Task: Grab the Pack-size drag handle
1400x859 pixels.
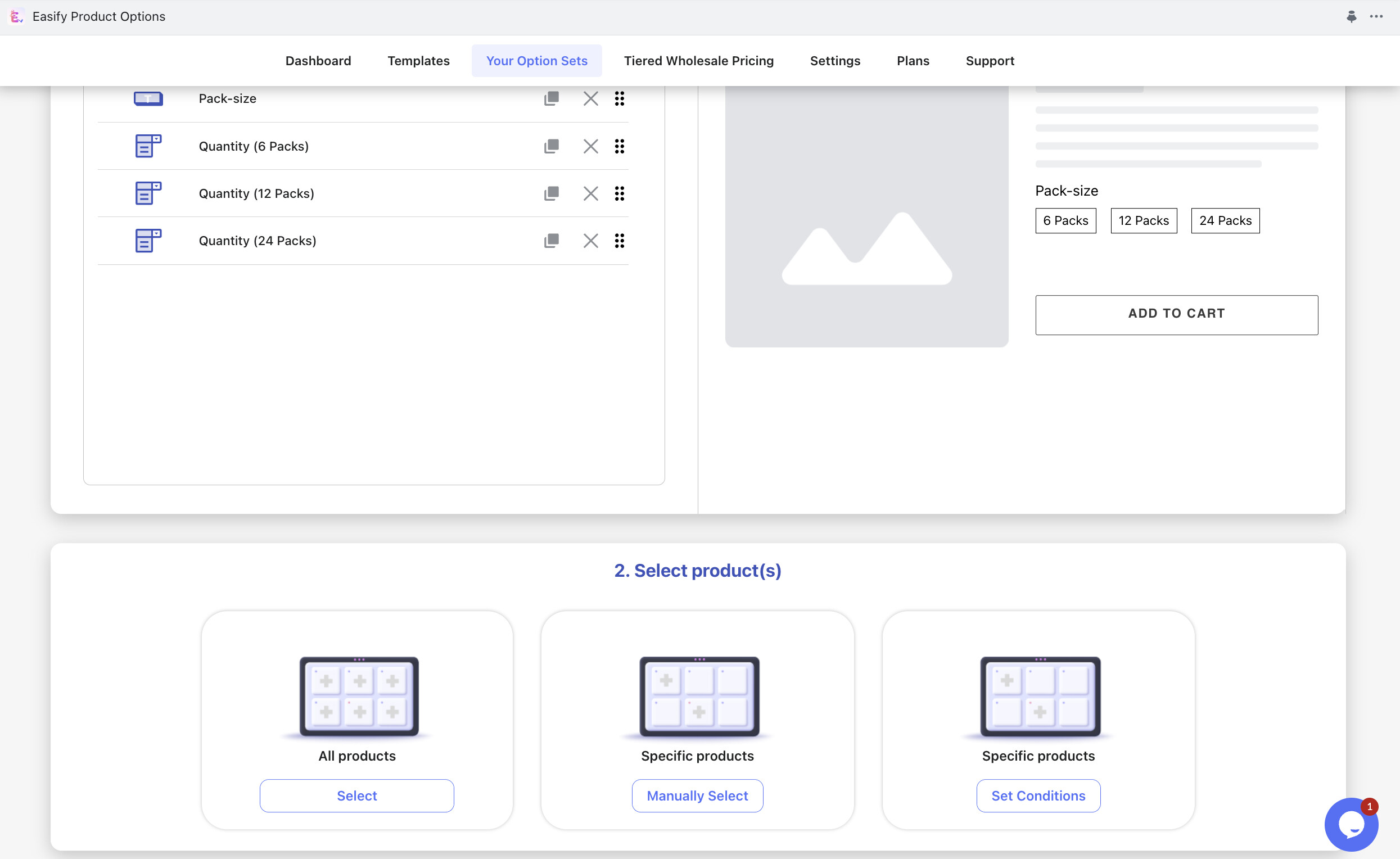Action: 620,99
